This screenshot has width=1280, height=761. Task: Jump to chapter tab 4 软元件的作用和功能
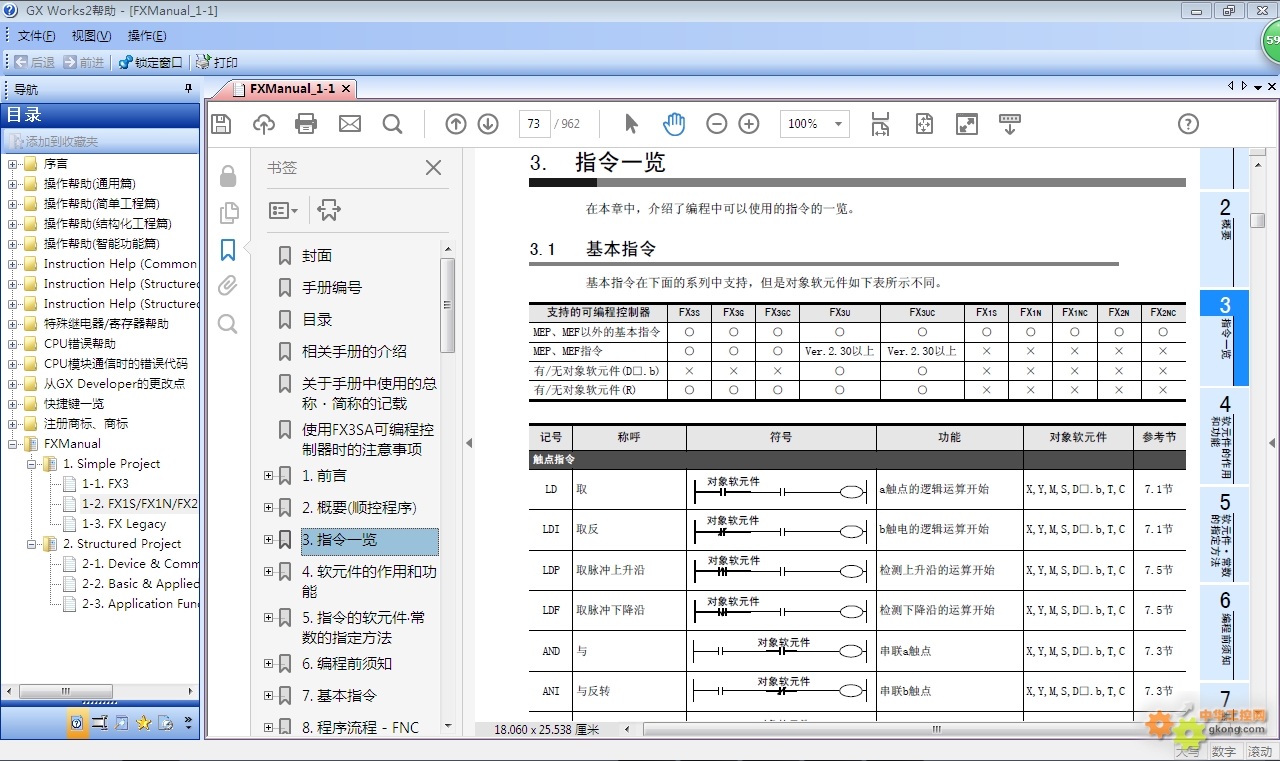tap(1225, 436)
